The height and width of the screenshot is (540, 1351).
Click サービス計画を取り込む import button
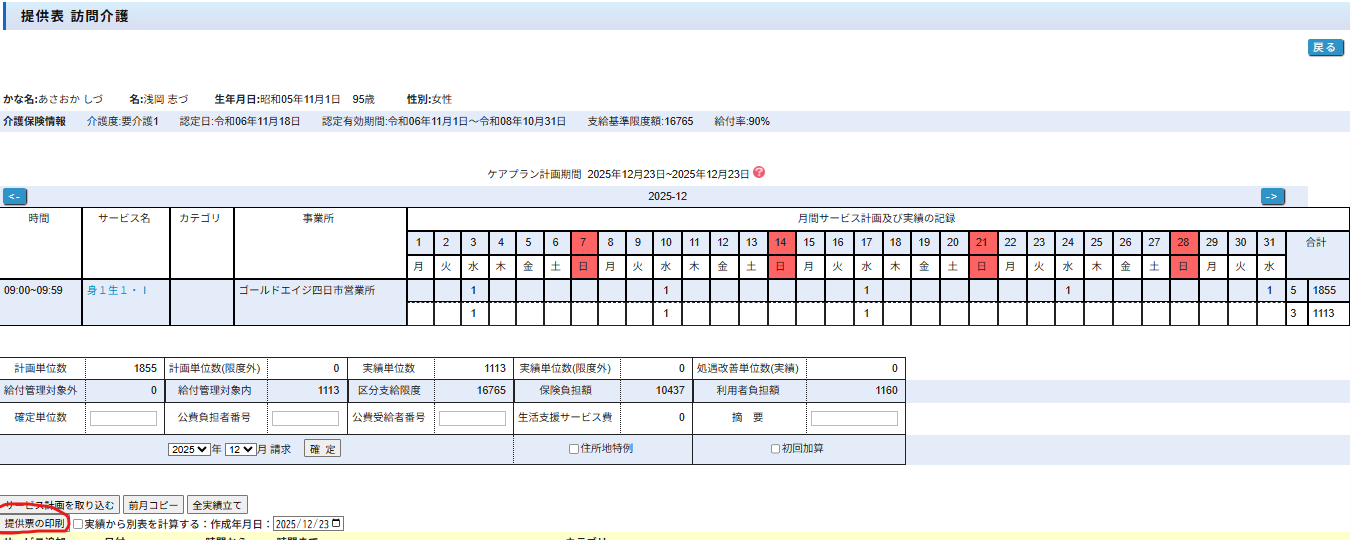pyautogui.click(x=60, y=505)
